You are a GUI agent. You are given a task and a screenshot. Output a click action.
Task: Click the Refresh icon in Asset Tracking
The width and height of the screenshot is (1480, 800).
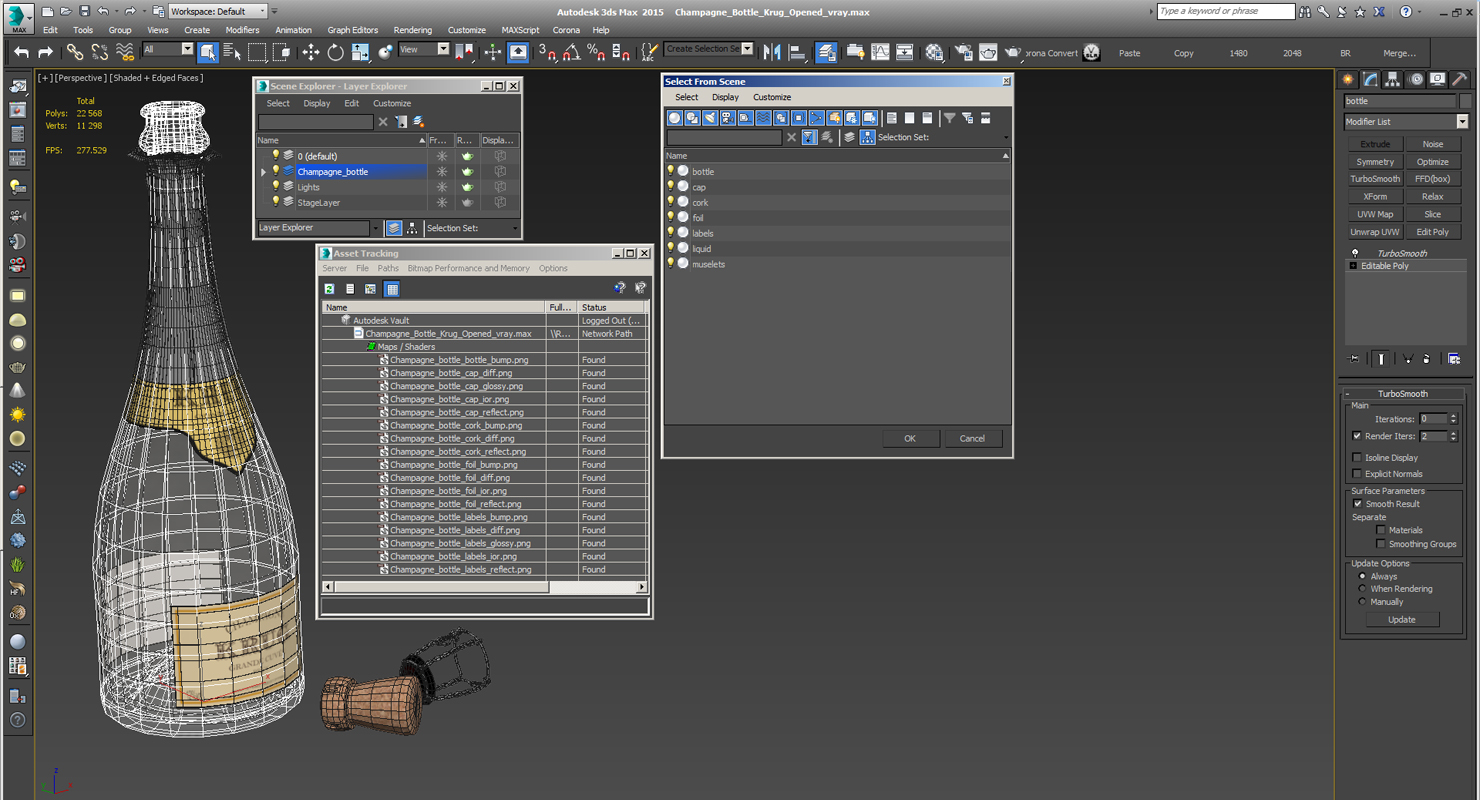click(329, 289)
